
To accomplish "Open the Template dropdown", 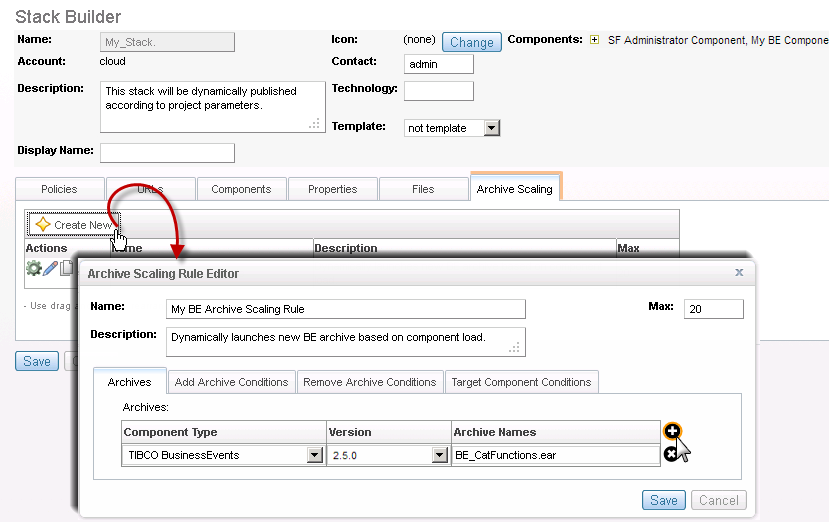I will (x=492, y=128).
